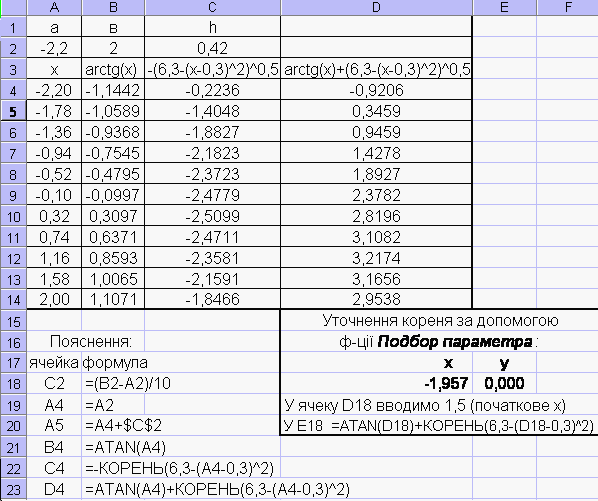Click cell with value -2,2 in row 2
This screenshot has height=501, width=598.
(54, 48)
